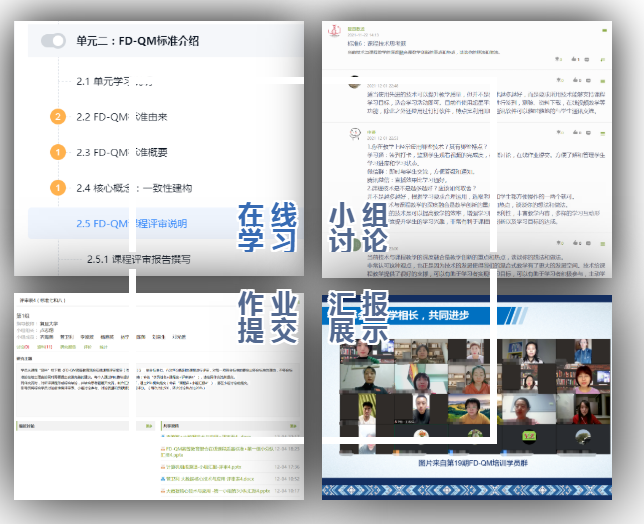Click red logo avatar of first discussion post
Screen dimensions: 644x524
[334, 30]
